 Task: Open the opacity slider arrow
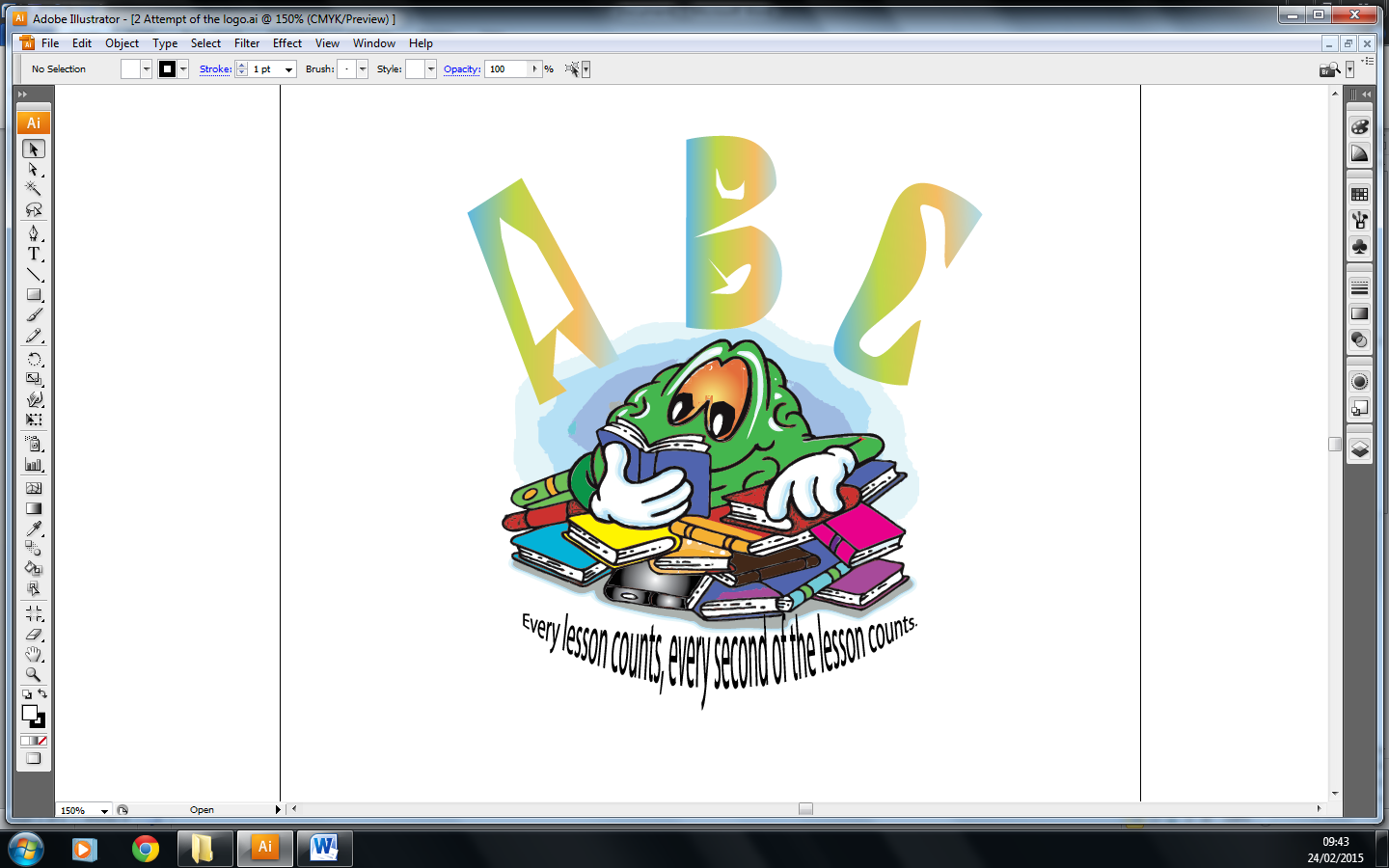[x=535, y=69]
